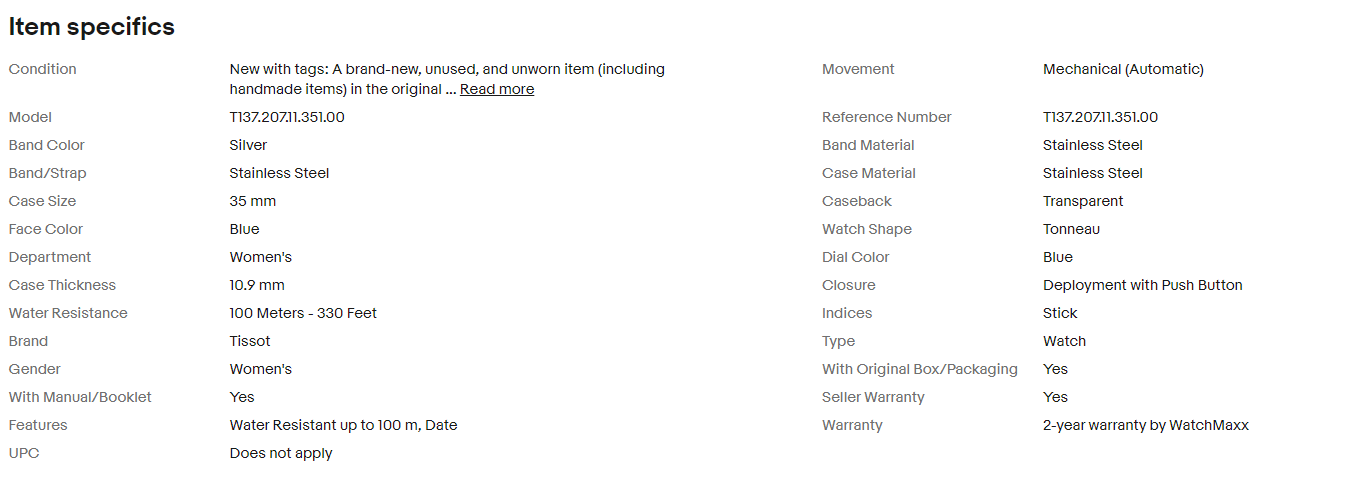This screenshot has height=477, width=1357.
Task: Click the Watch Shape value Tonneau
Action: (1071, 229)
